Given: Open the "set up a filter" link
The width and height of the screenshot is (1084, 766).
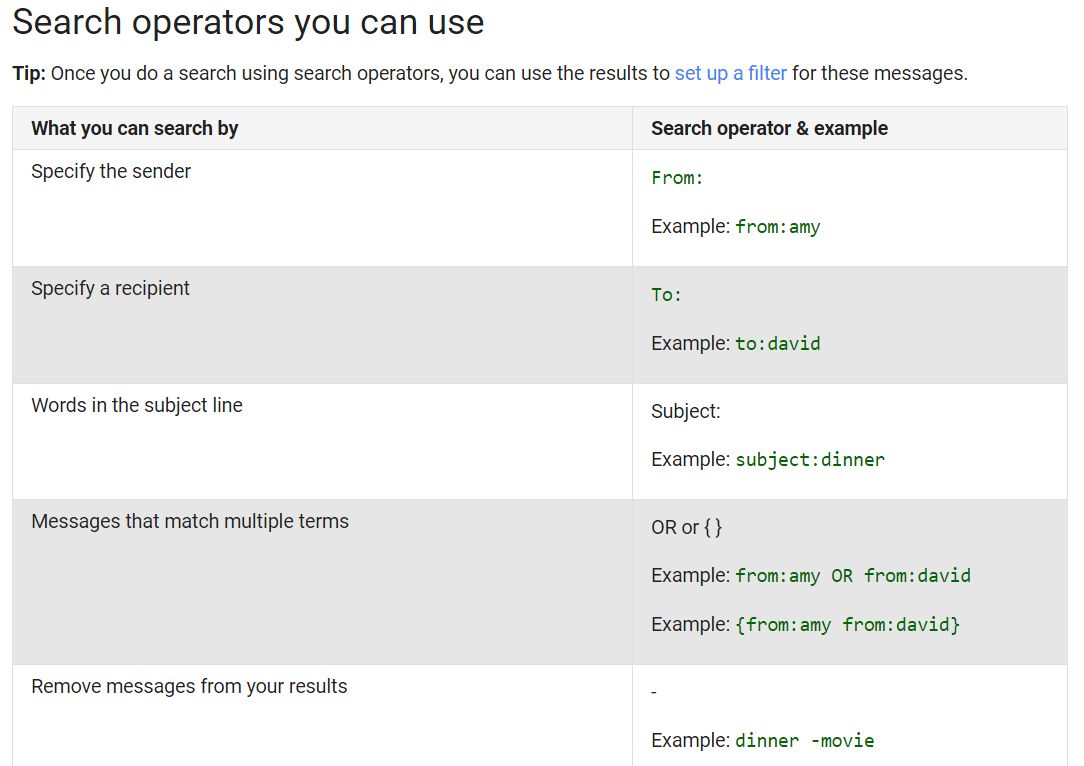Looking at the screenshot, I should click(730, 73).
